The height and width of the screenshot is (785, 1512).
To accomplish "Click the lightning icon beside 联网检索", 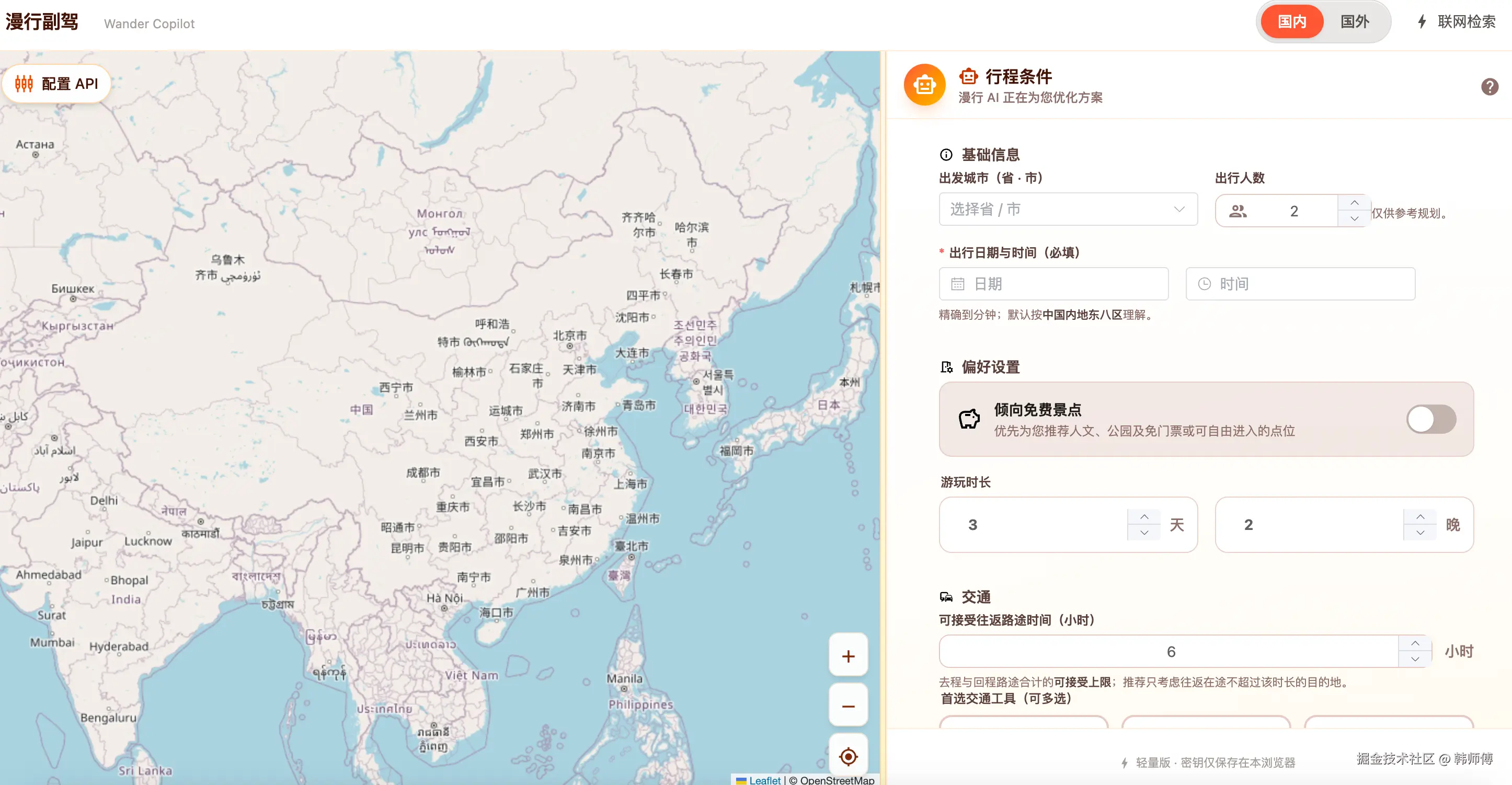I will click(x=1422, y=22).
